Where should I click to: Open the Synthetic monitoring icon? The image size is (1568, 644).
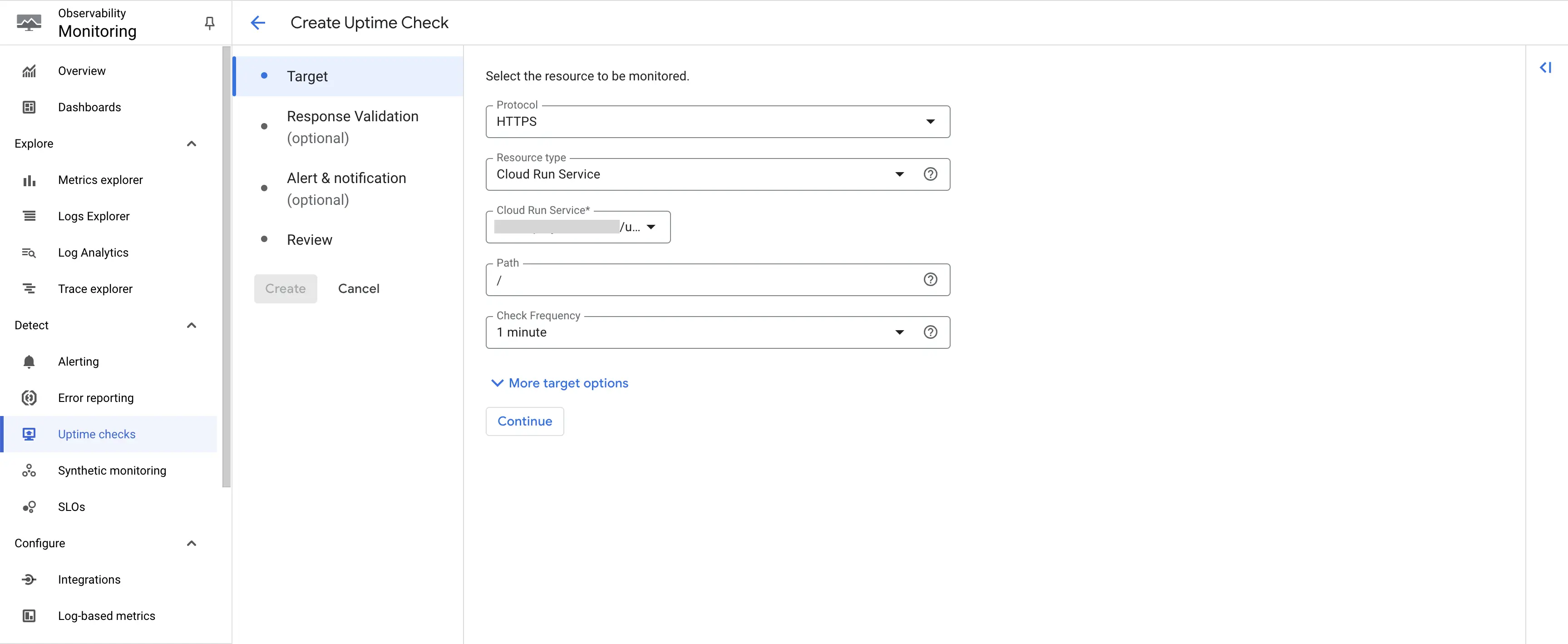pyautogui.click(x=29, y=470)
